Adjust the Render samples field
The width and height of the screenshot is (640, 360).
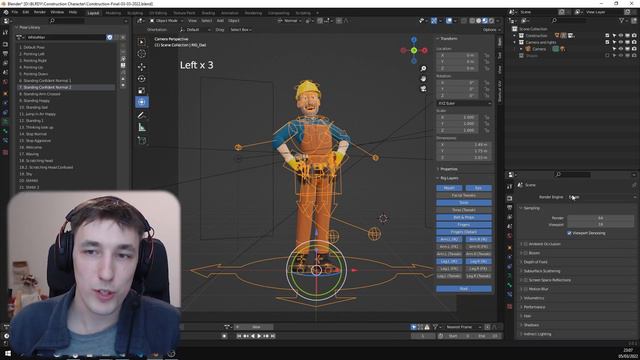[x=600, y=218]
